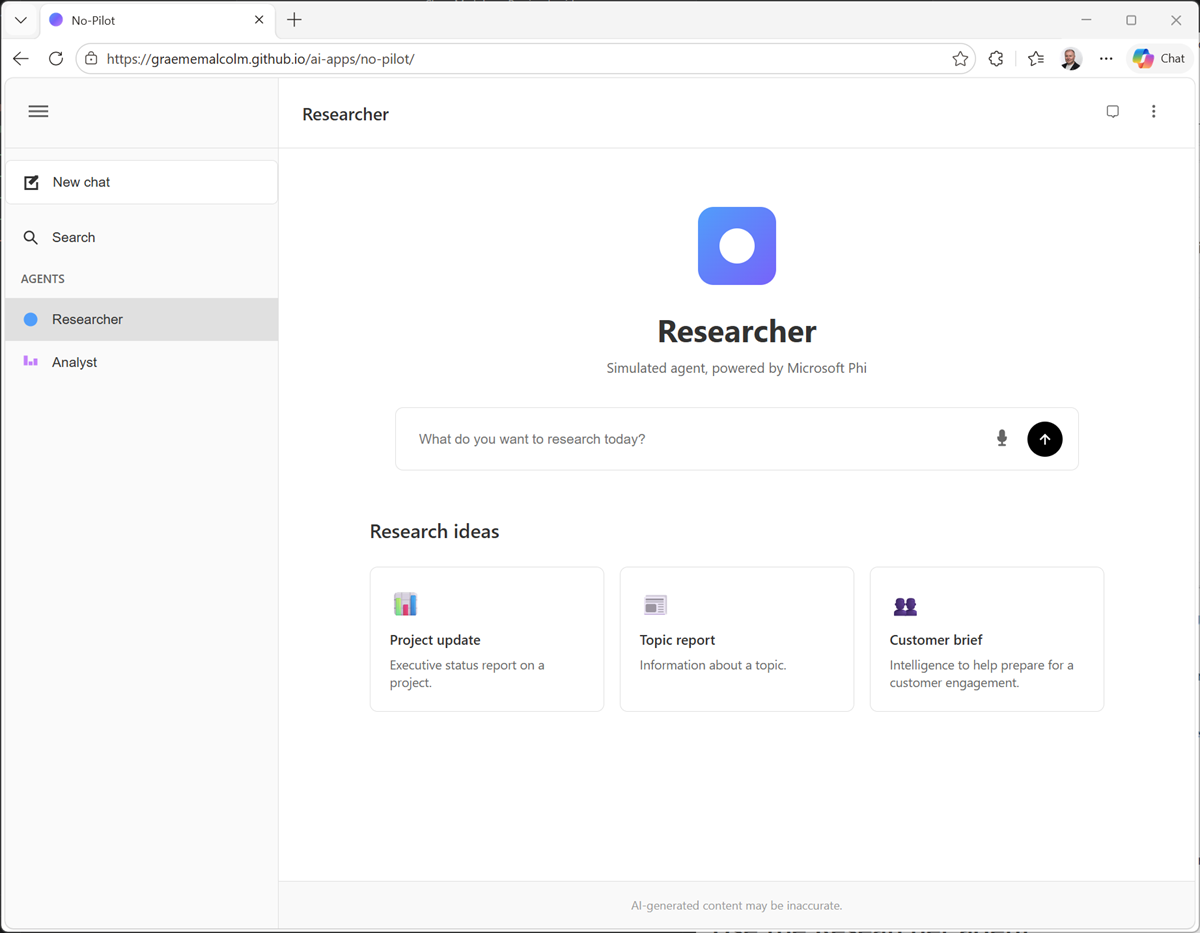Click the large Researcher logo icon
1200x933 pixels.
[737, 246]
